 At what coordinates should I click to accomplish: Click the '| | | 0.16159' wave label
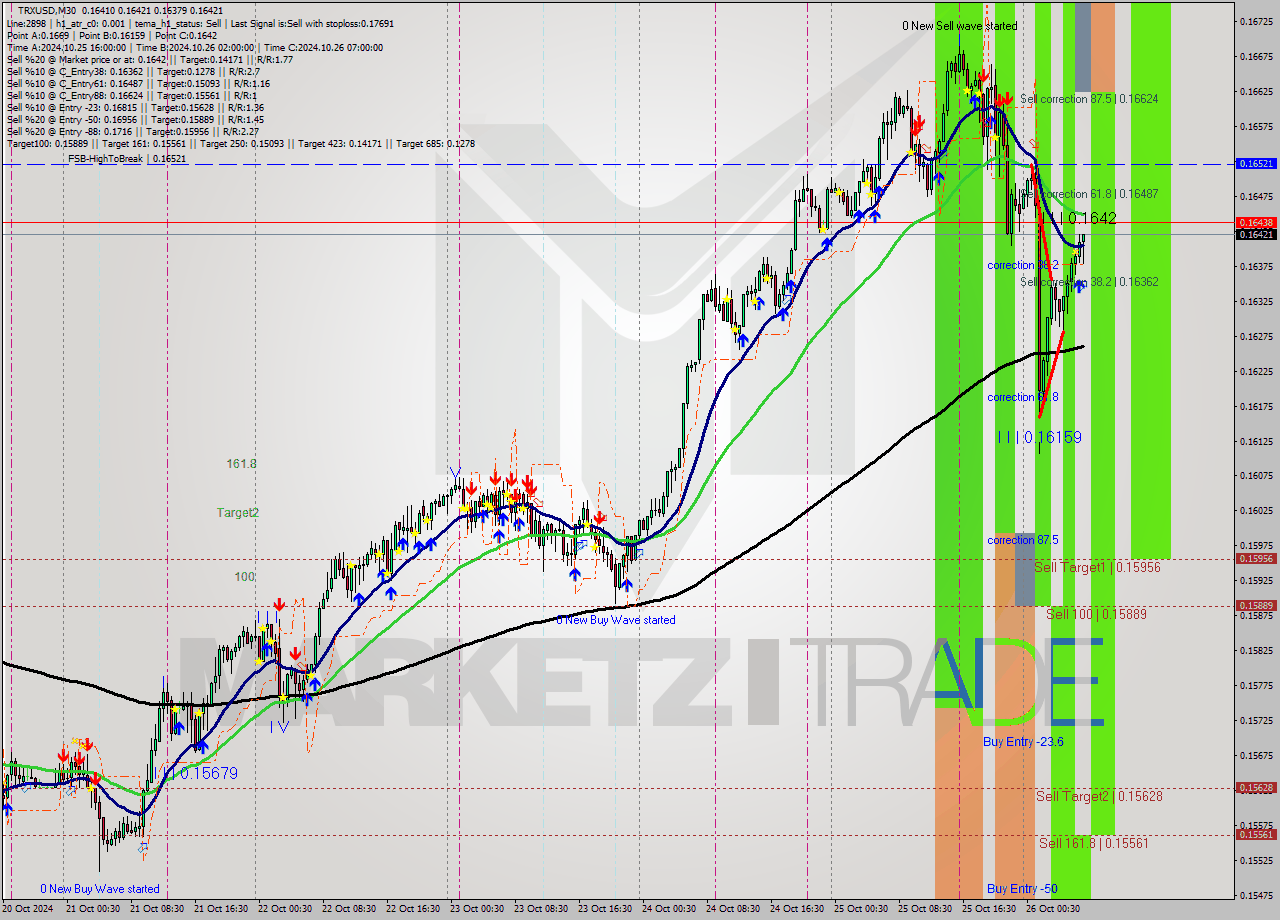point(1039,437)
